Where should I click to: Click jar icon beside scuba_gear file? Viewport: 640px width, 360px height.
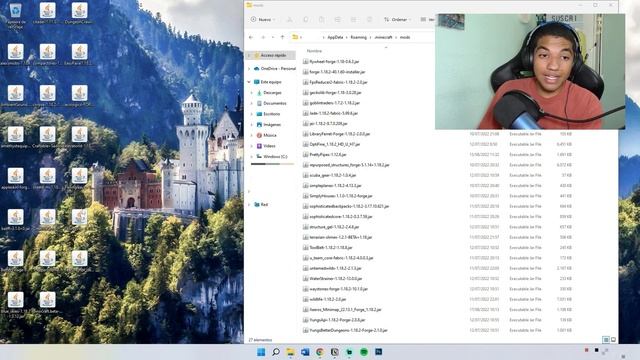(x=305, y=175)
